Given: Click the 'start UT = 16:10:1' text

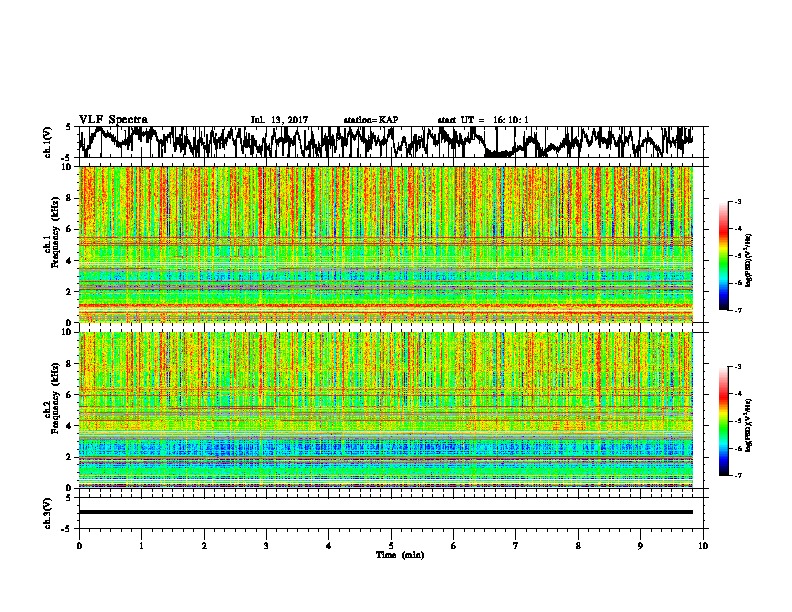Looking at the screenshot, I should [x=483, y=120].
